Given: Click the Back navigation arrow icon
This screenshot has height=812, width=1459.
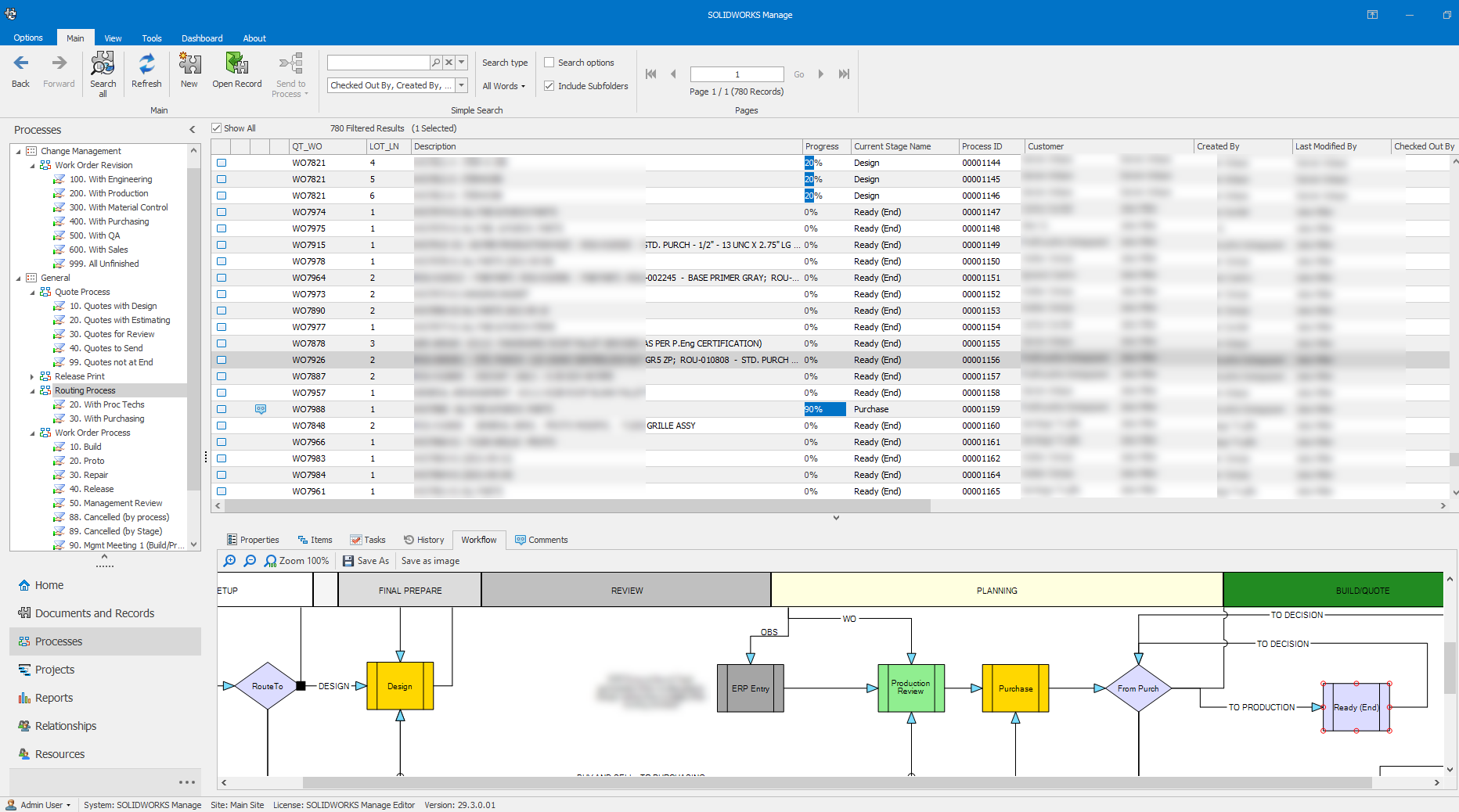Looking at the screenshot, I should click(x=21, y=63).
